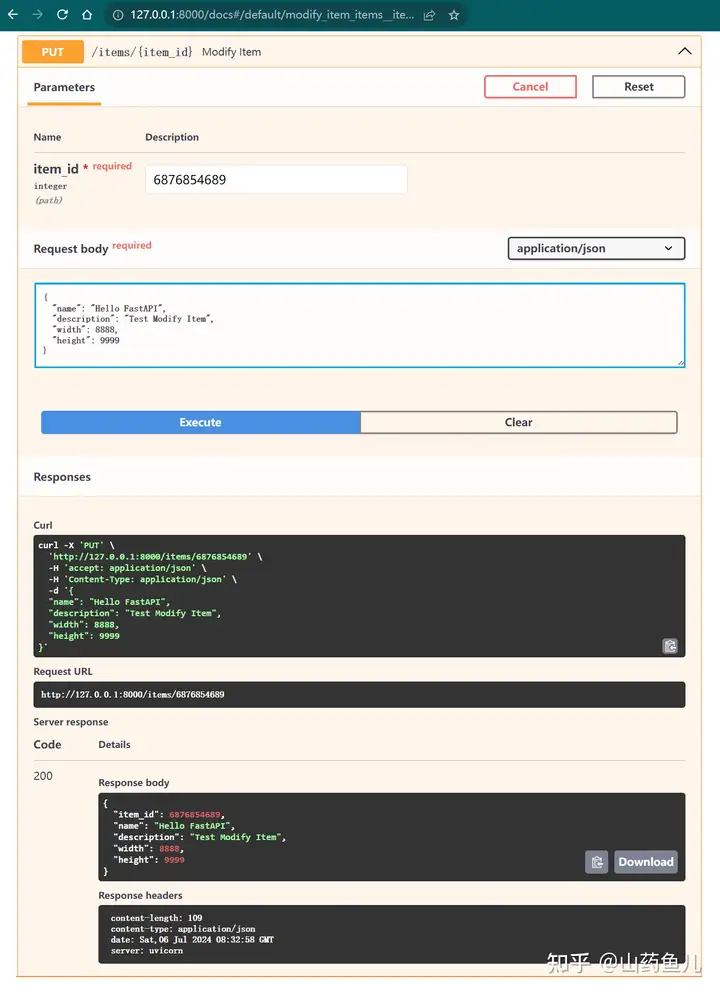View site information icon in address bar
This screenshot has width=720, height=993.
pyautogui.click(x=118, y=15)
